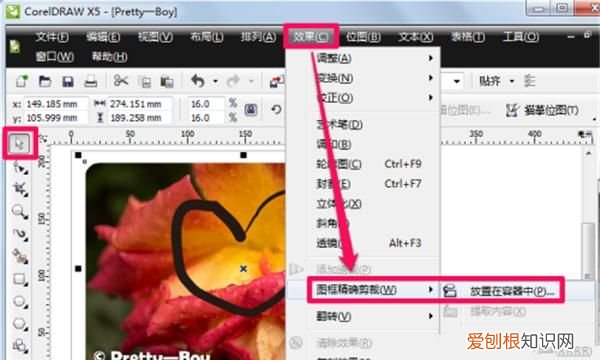
Task: Open the 编辑(E) menu
Action: point(103,37)
